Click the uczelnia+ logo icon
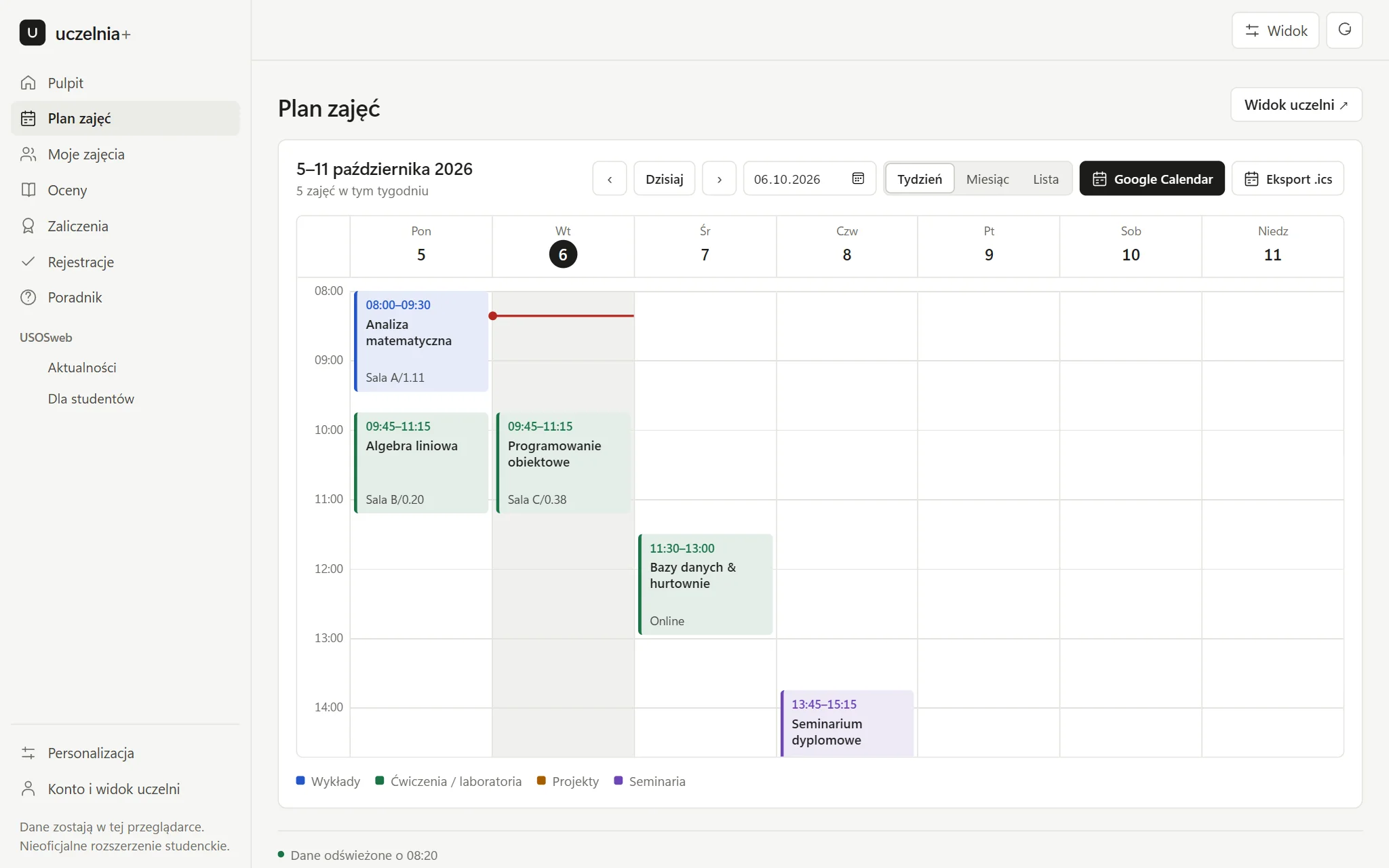Image resolution: width=1389 pixels, height=868 pixels. (33, 33)
